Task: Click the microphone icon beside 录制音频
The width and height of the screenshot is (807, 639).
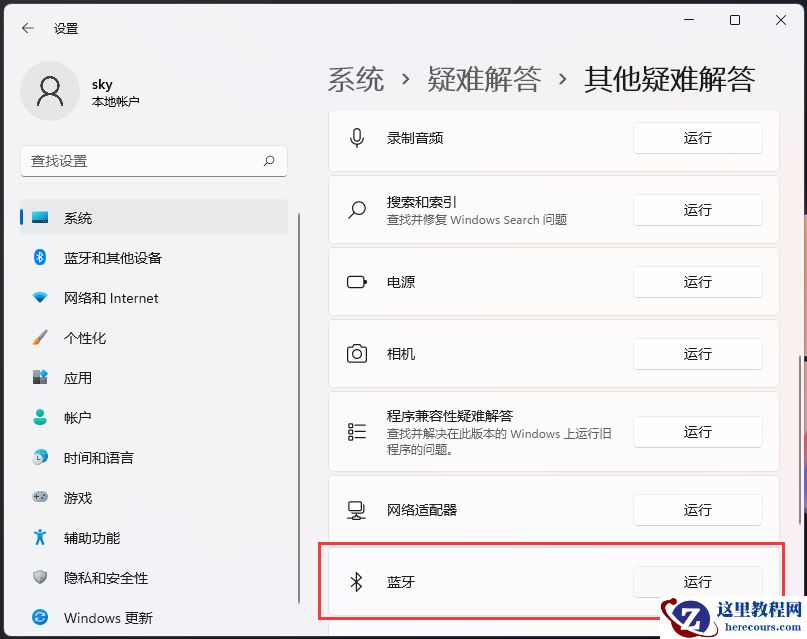Action: tap(355, 138)
